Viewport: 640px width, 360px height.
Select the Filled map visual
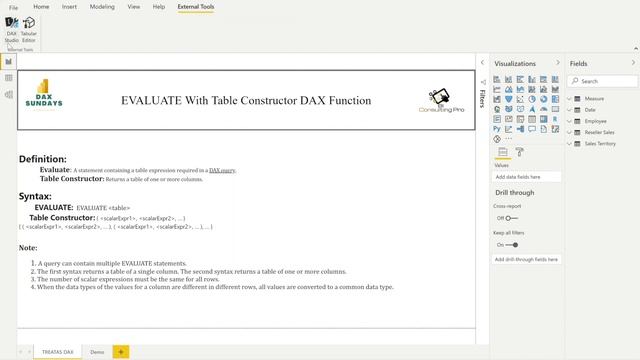coord(509,109)
